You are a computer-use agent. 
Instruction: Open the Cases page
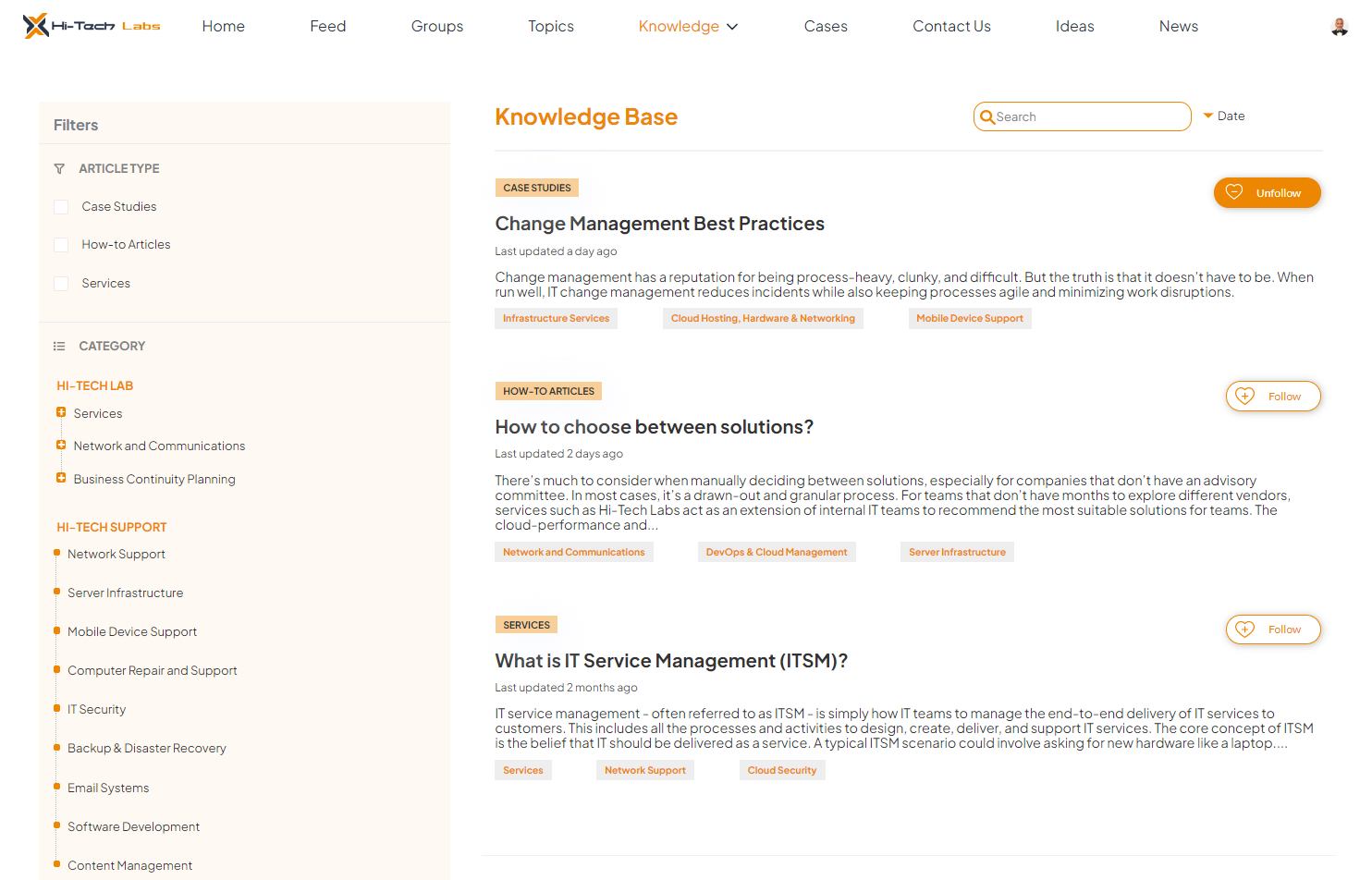(x=826, y=26)
